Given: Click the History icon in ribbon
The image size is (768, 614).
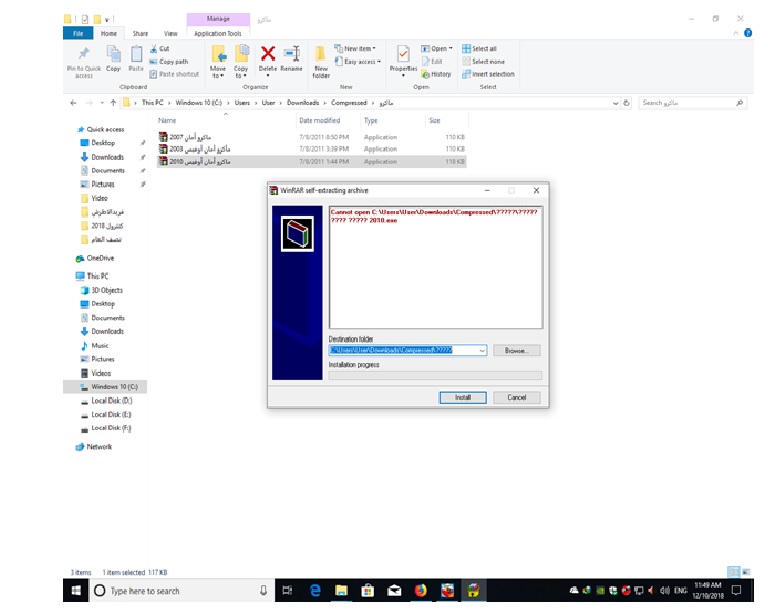Looking at the screenshot, I should (437, 74).
